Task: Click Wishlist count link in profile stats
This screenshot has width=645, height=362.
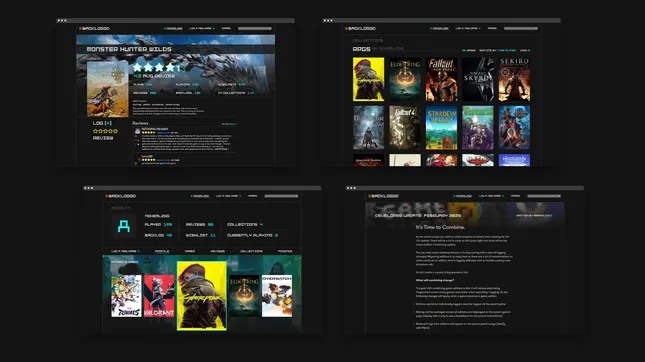Action: 201,235
